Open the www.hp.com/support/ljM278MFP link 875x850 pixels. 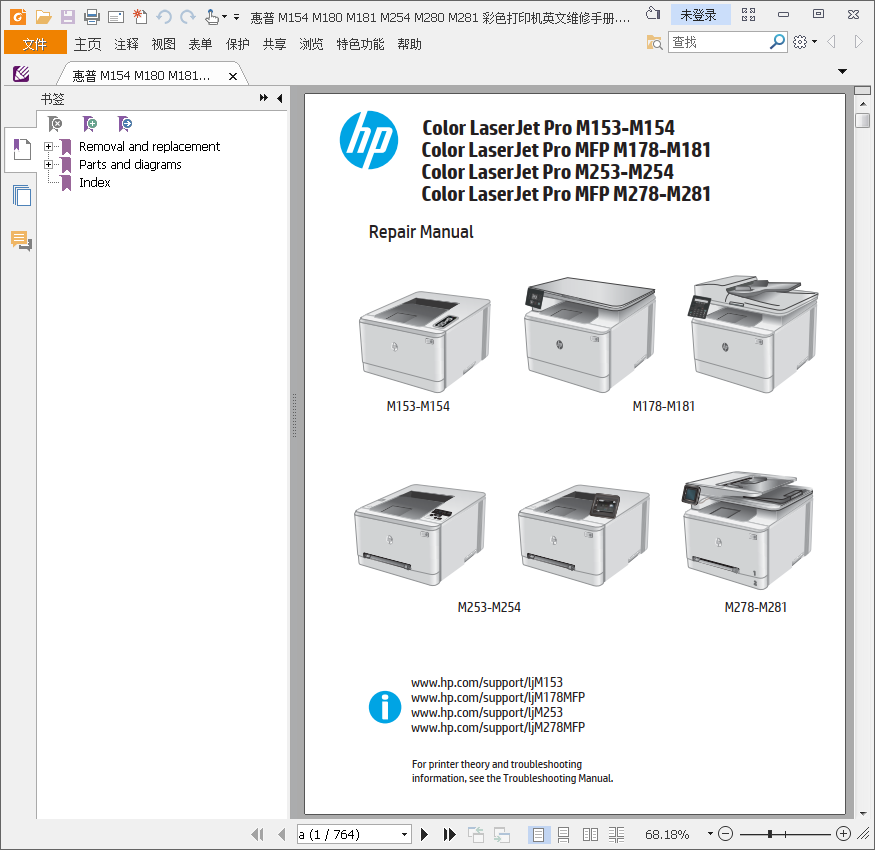[x=498, y=728]
